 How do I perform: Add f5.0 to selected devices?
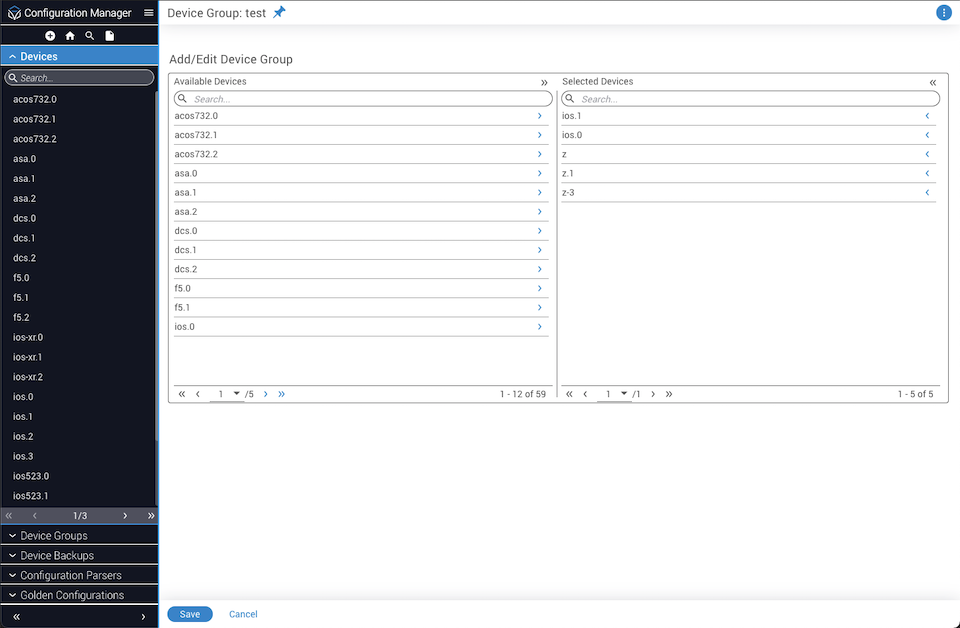point(539,288)
